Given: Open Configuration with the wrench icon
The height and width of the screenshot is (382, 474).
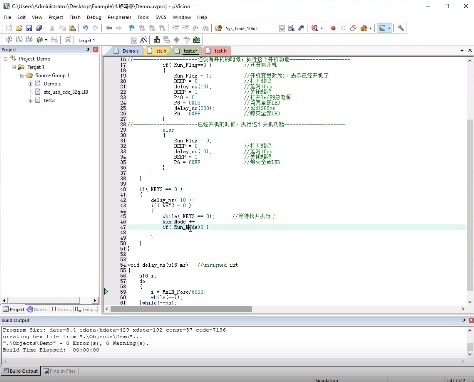Looking at the screenshot, I should point(401,28).
